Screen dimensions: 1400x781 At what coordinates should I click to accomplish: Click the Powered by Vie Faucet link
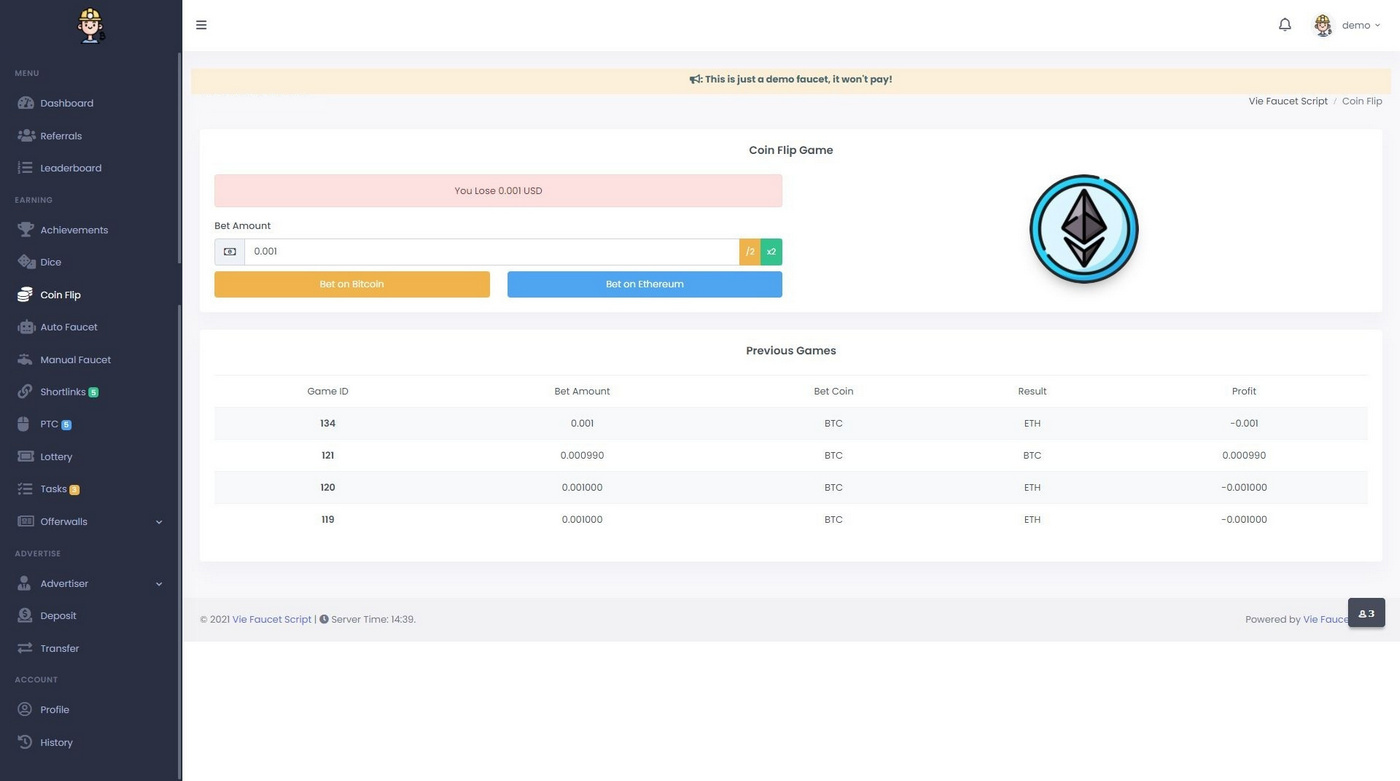1326,619
